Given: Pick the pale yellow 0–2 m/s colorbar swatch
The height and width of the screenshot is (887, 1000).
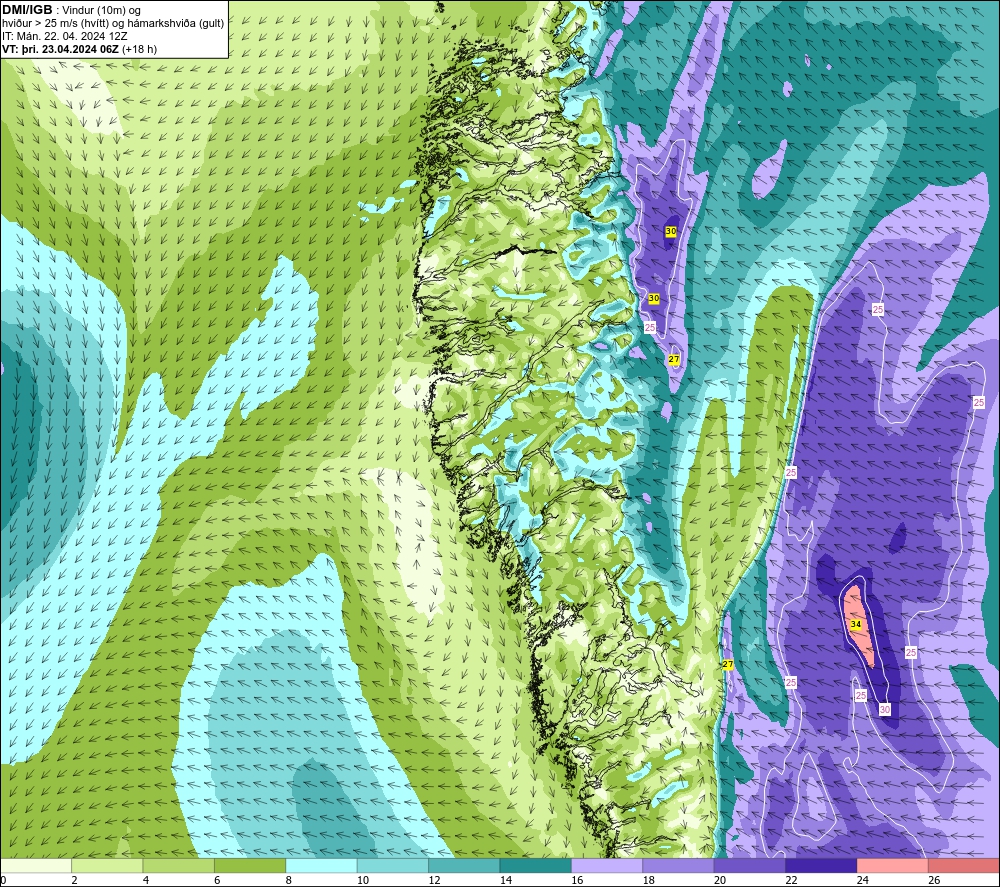Looking at the screenshot, I should [x=36, y=865].
